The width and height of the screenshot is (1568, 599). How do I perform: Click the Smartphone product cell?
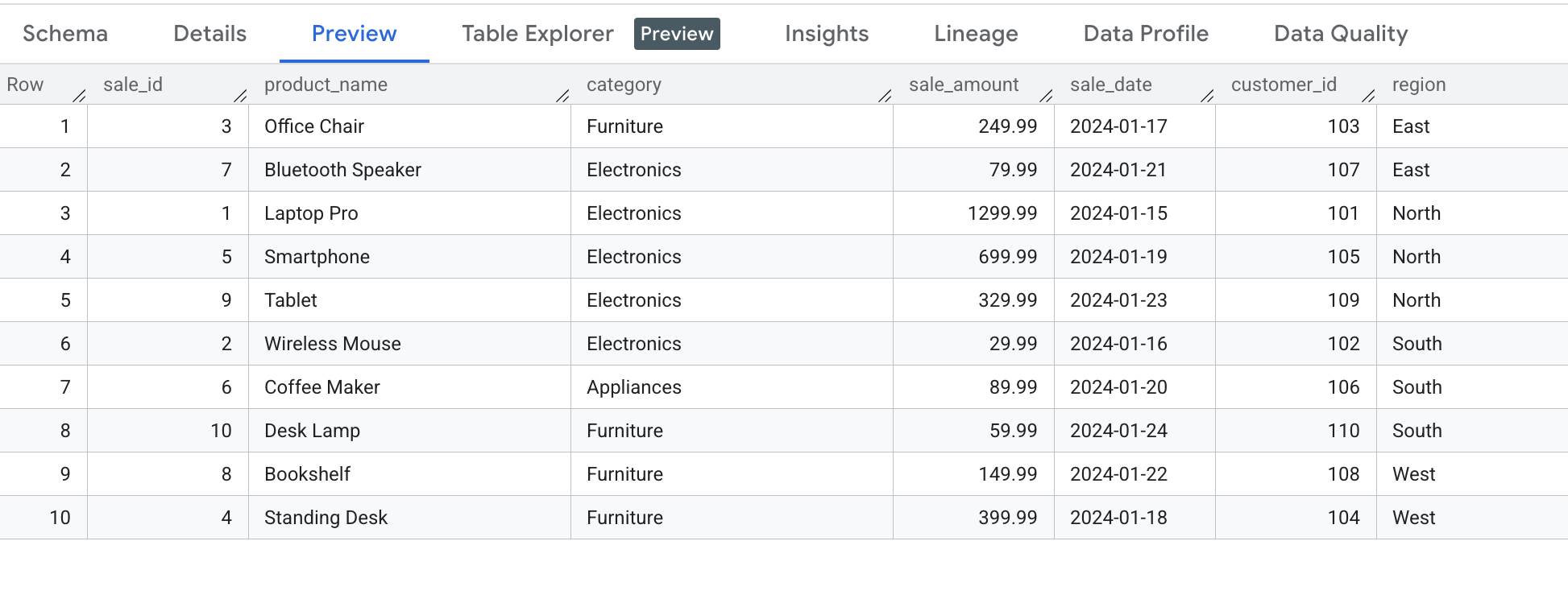pos(409,257)
